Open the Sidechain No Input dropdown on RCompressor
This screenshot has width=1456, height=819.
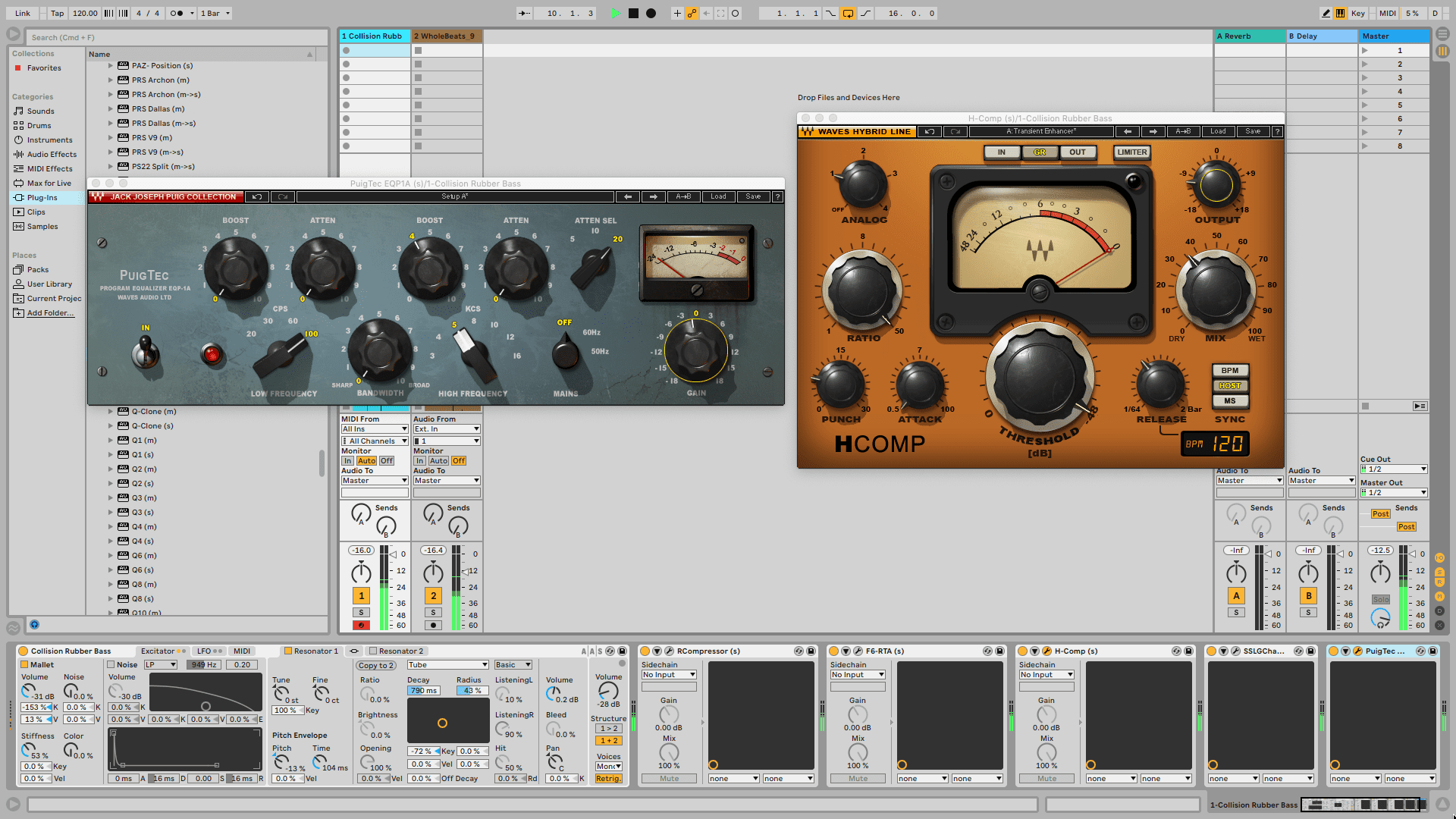pos(668,674)
